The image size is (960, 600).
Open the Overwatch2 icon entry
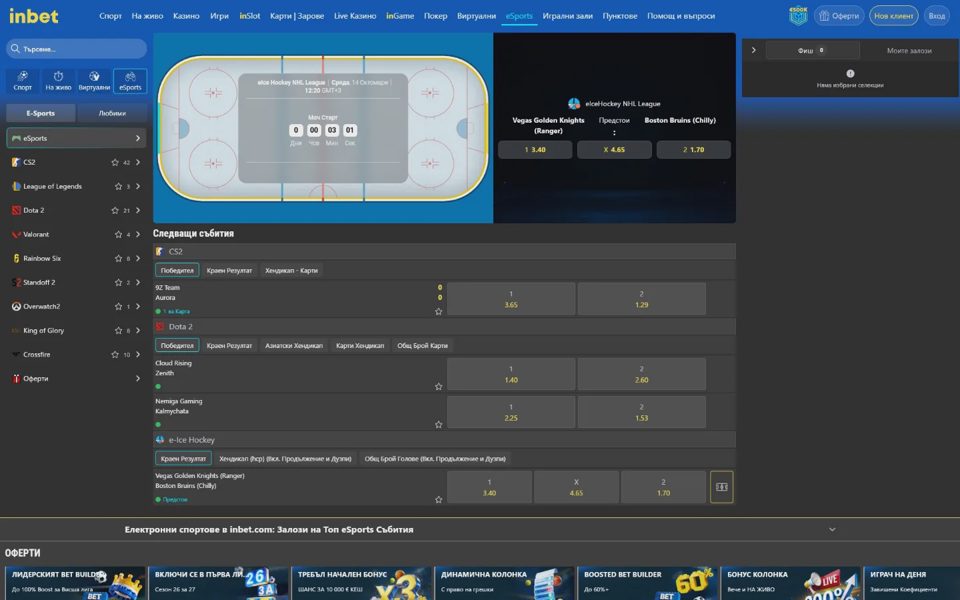coord(16,306)
